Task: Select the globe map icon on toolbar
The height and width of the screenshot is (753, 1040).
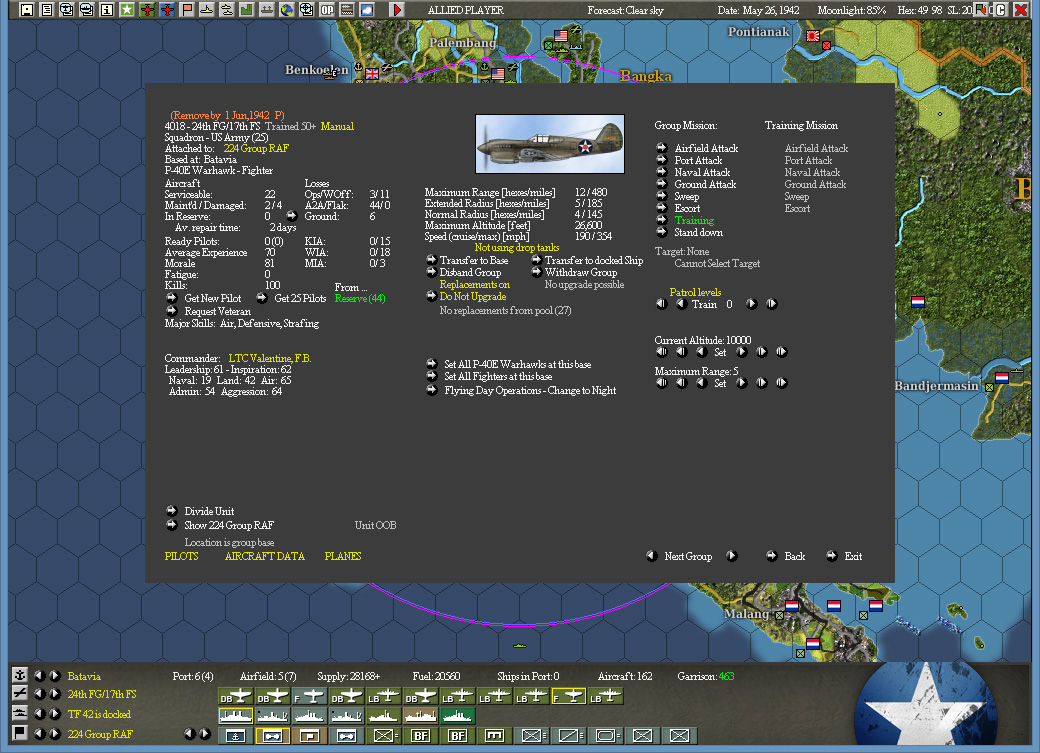Action: tap(287, 10)
